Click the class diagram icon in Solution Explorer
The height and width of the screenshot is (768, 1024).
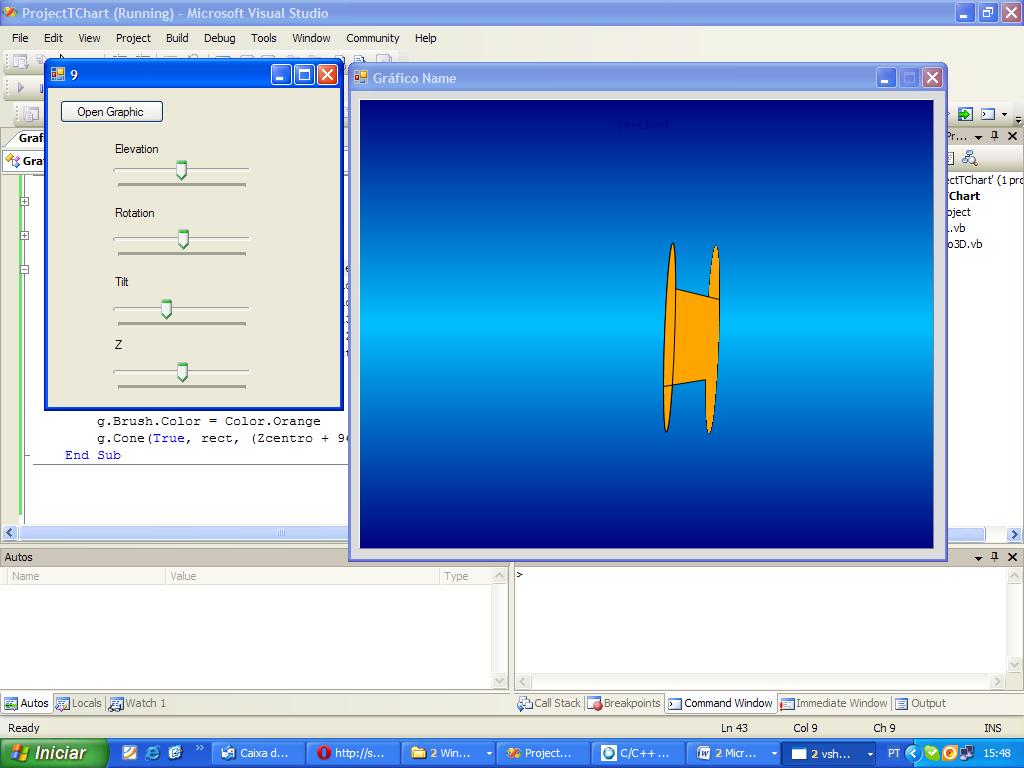click(970, 158)
